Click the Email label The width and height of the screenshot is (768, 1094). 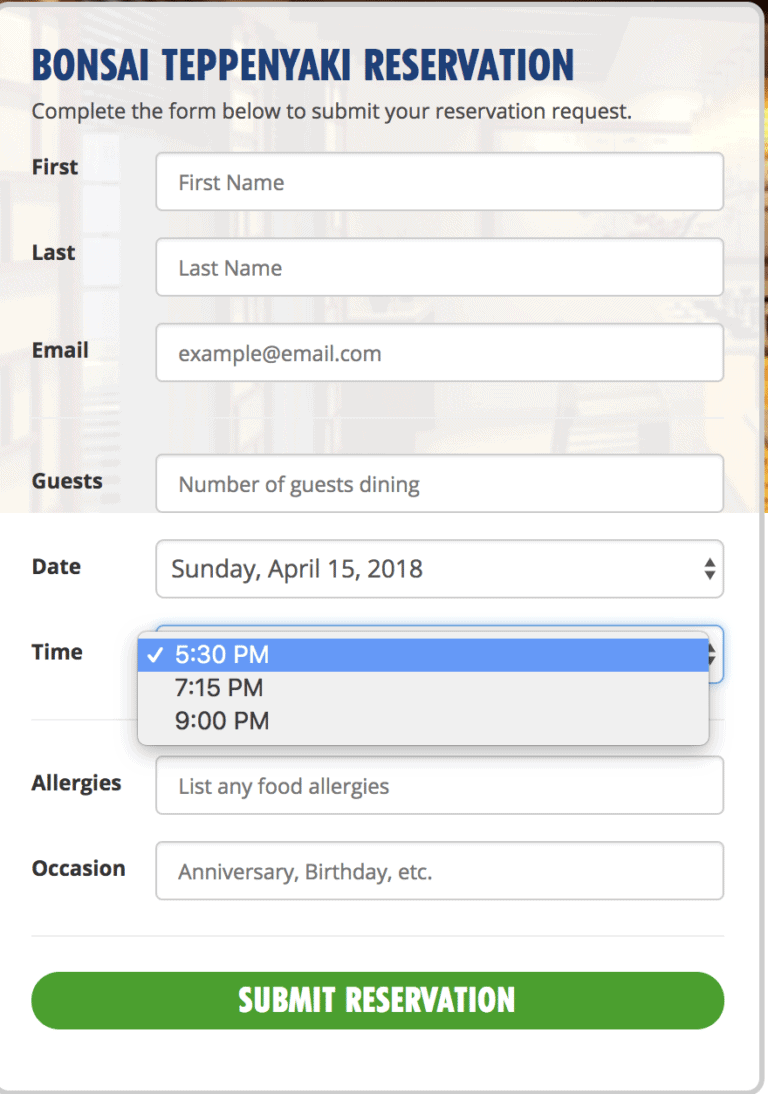[x=60, y=350]
